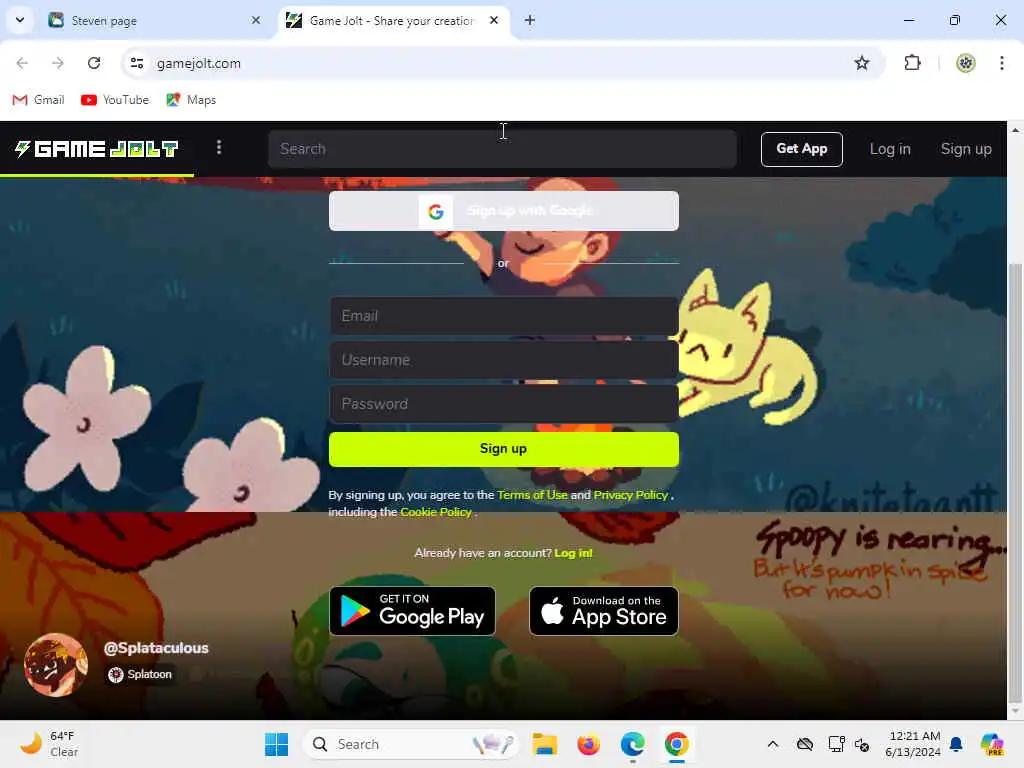1024x768 pixels.
Task: Open the Log in page link
Action: pos(889,149)
